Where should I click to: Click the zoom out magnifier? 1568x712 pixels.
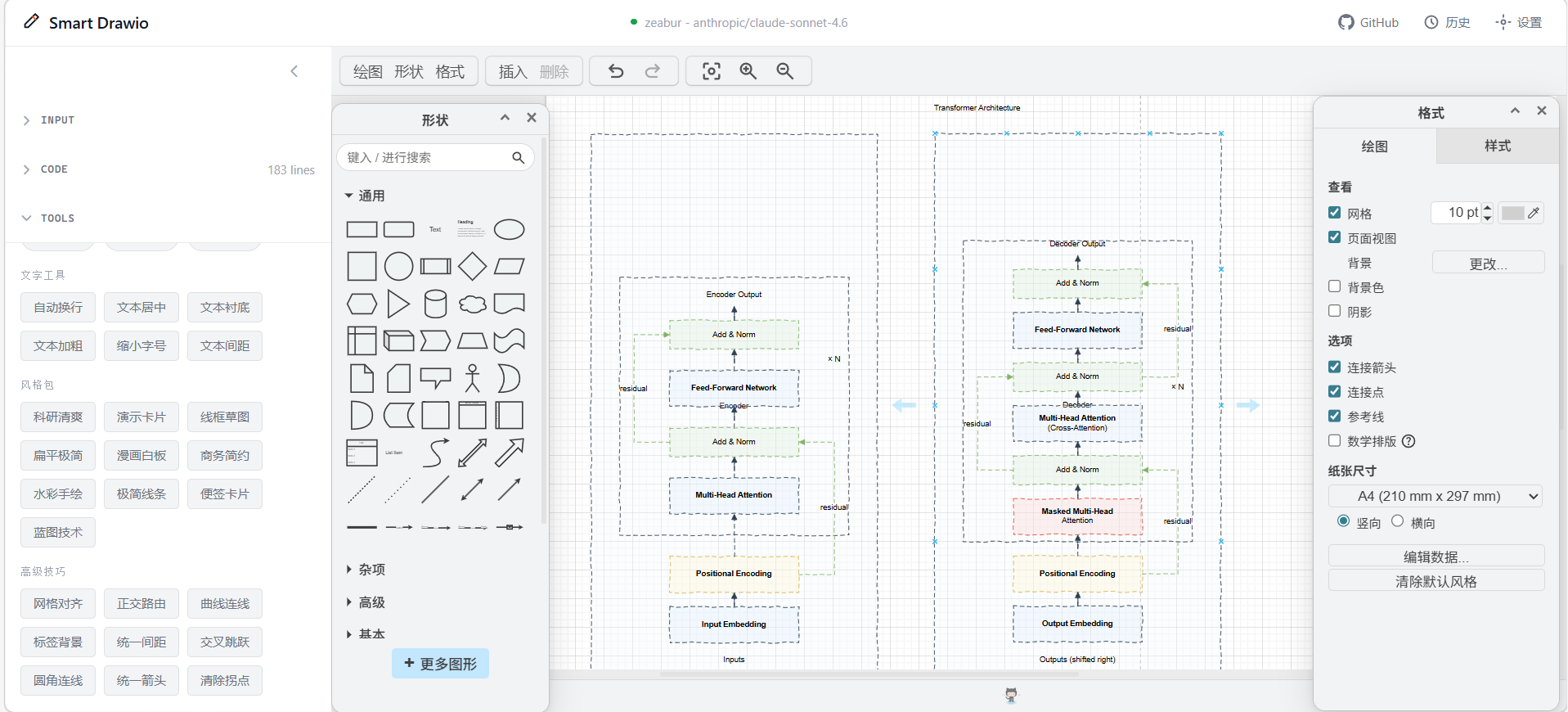point(784,71)
